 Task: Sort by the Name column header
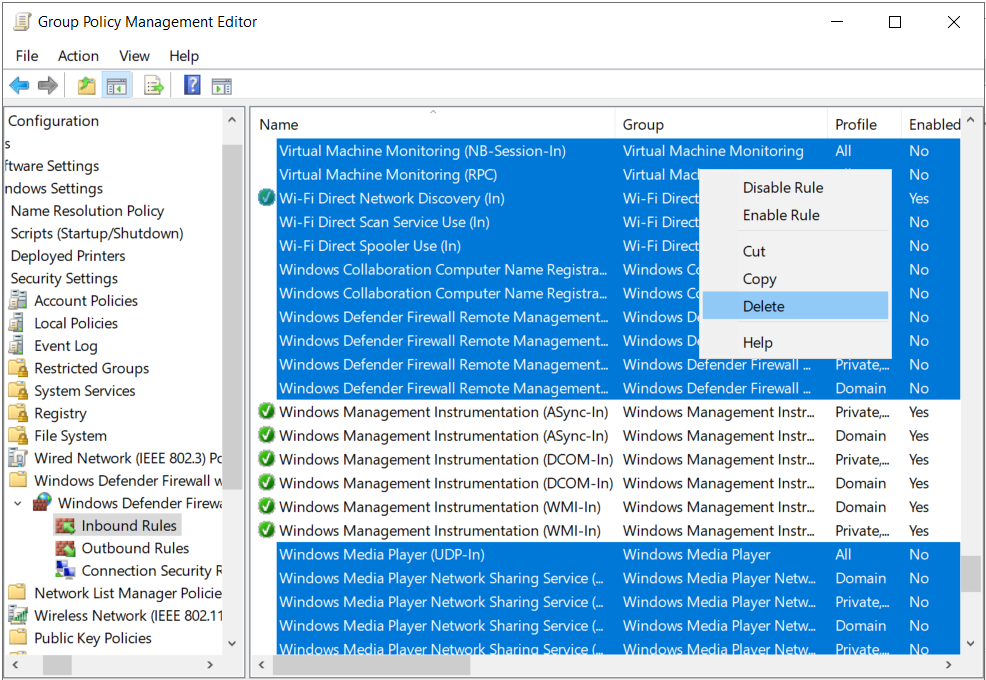pos(433,125)
